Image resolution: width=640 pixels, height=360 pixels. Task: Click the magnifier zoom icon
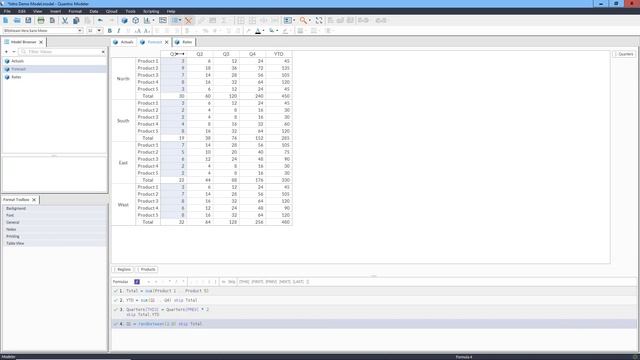coord(303,20)
